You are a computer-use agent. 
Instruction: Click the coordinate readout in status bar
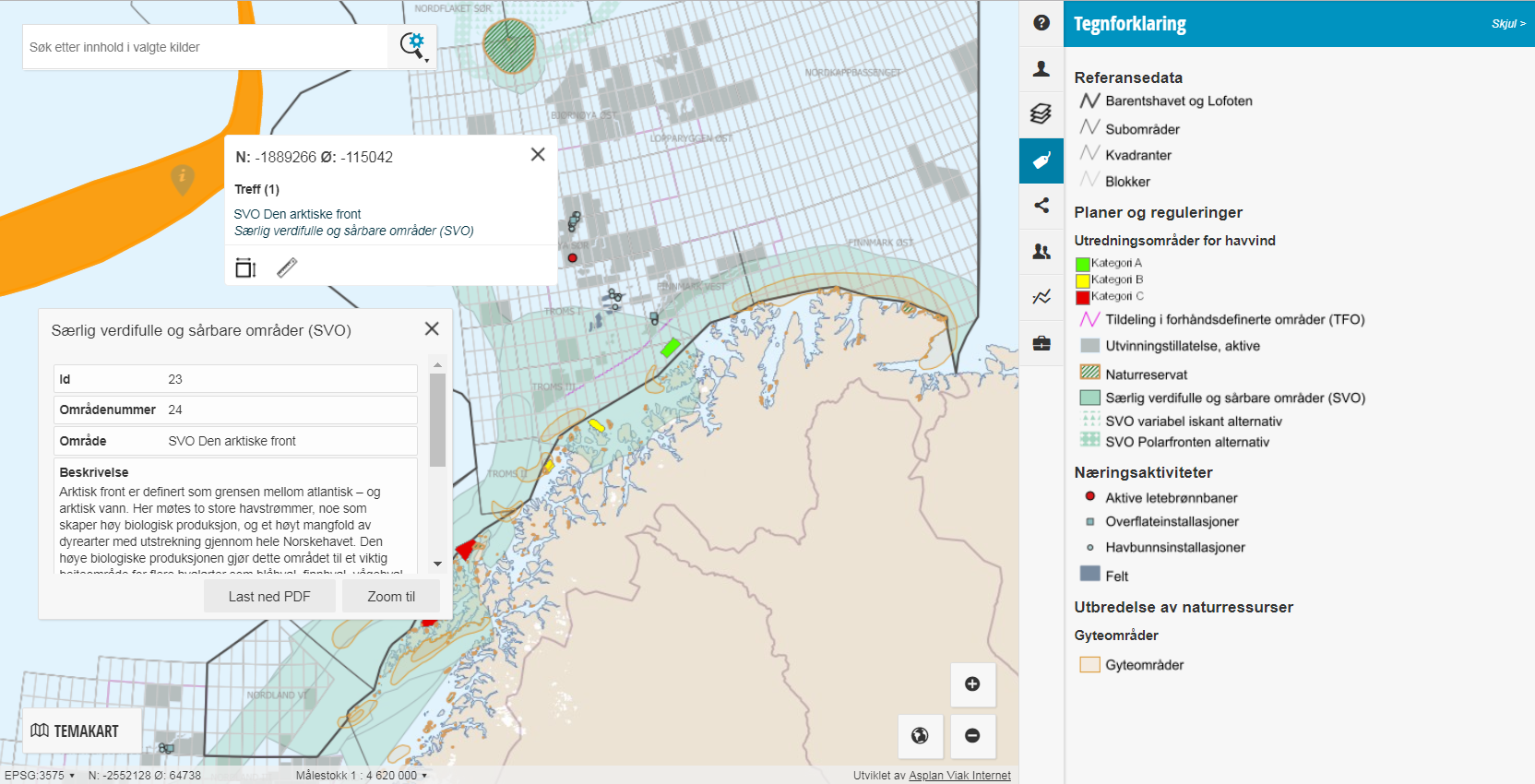[x=144, y=776]
